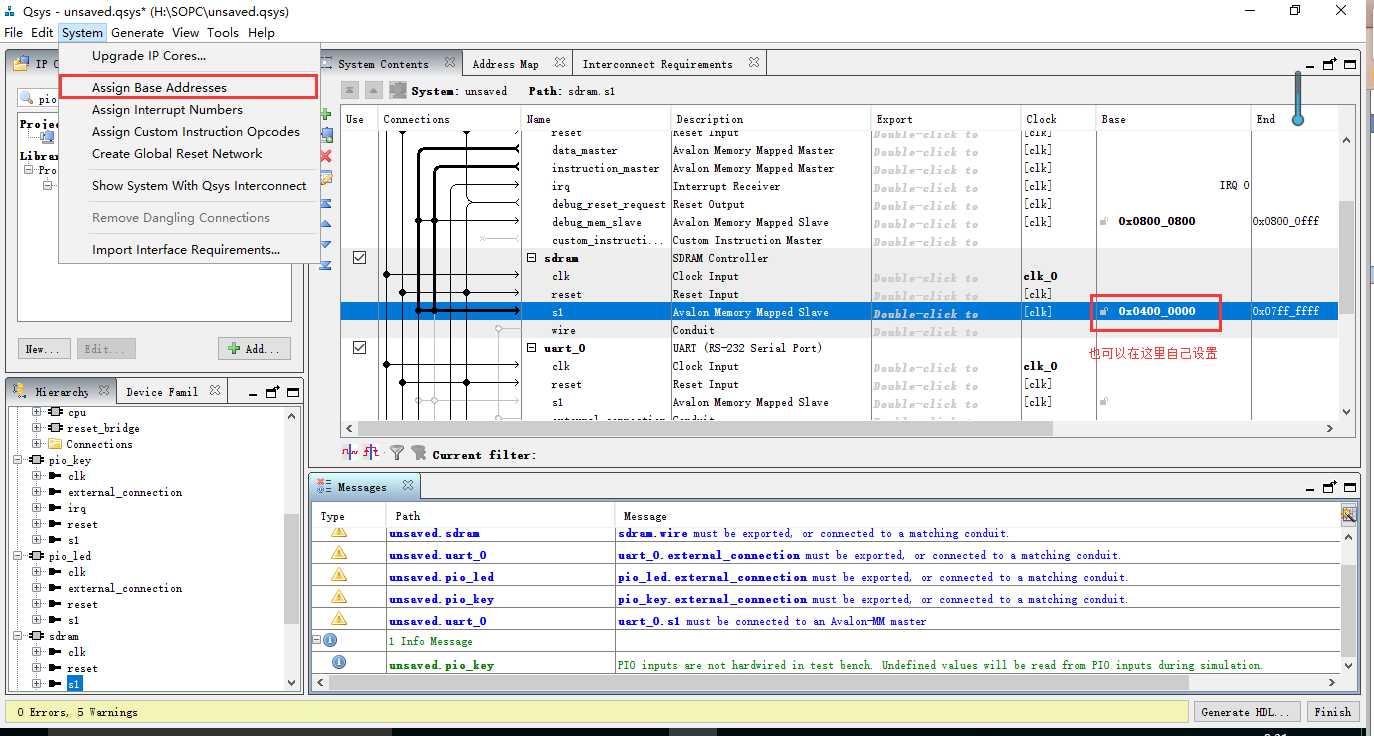
Task: Choose Show System With Qsys Interconnect
Action: [188, 186]
